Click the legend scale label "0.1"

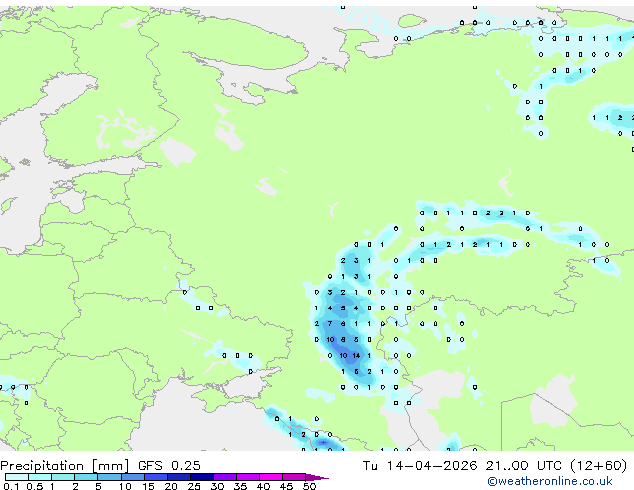pyautogui.click(x=11, y=486)
